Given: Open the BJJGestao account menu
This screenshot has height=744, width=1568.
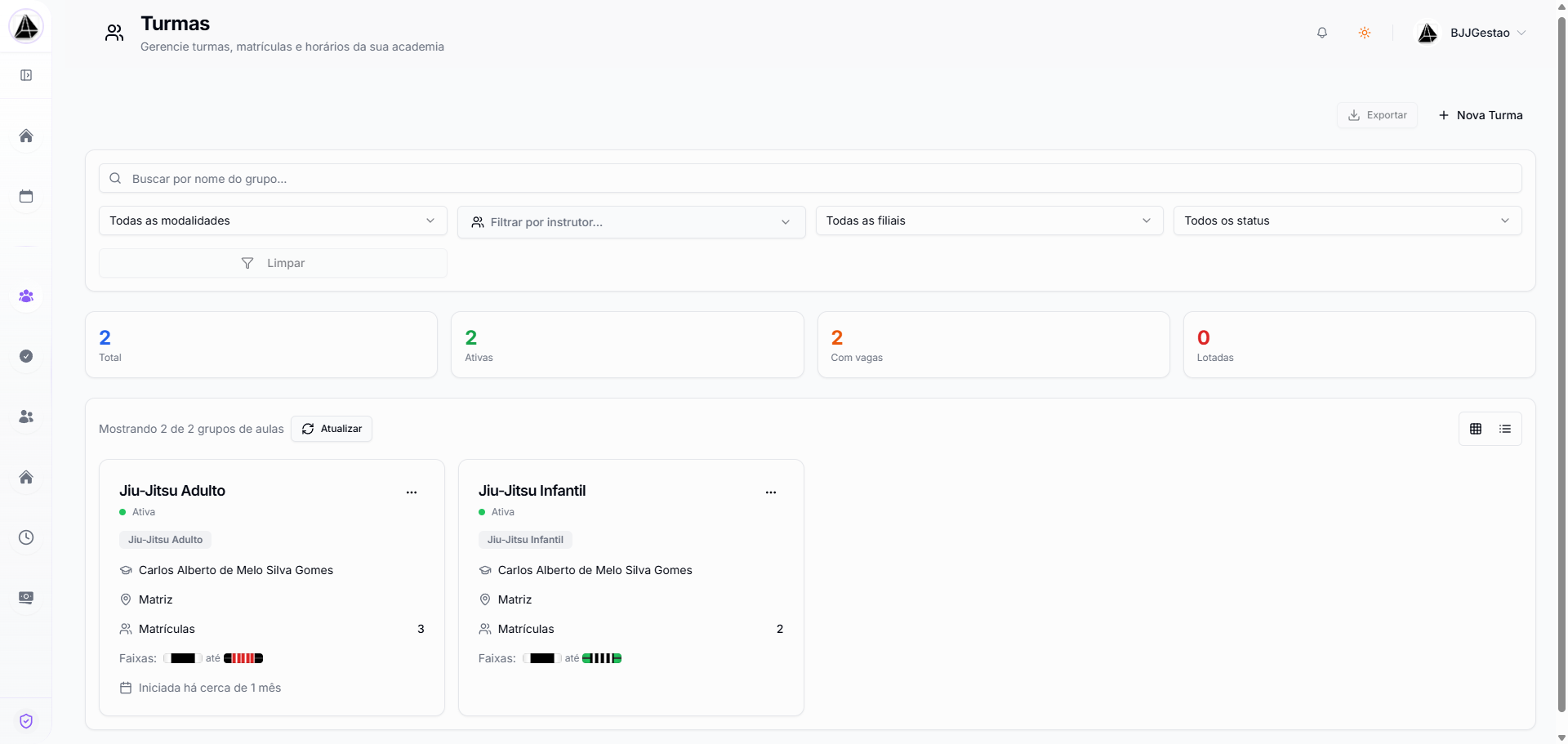Looking at the screenshot, I should click(1477, 33).
